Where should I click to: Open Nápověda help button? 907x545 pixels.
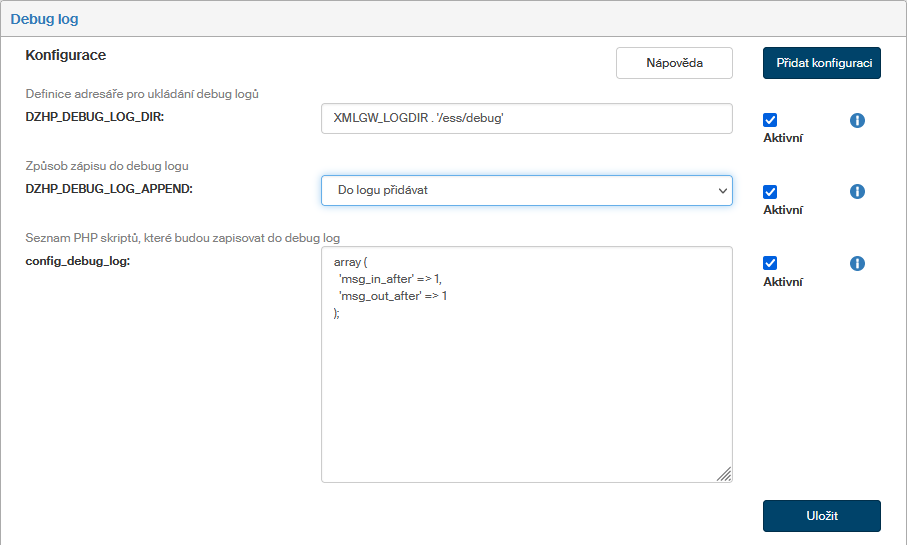click(x=674, y=63)
